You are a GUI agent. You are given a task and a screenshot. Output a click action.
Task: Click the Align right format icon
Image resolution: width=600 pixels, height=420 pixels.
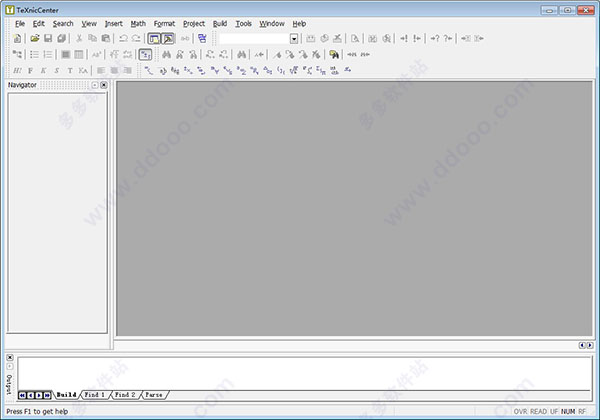127,70
